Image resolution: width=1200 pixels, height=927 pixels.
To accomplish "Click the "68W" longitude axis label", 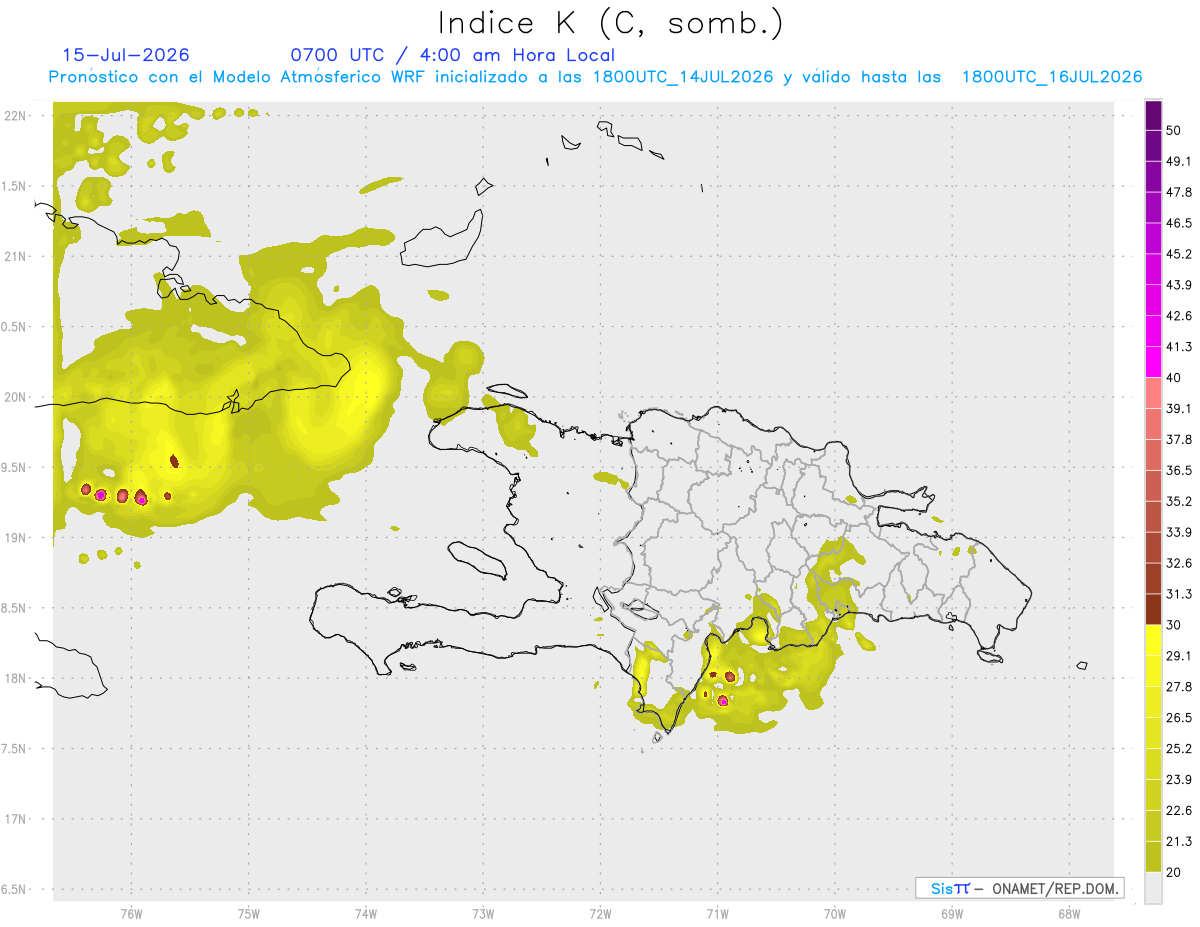I will [1069, 913].
